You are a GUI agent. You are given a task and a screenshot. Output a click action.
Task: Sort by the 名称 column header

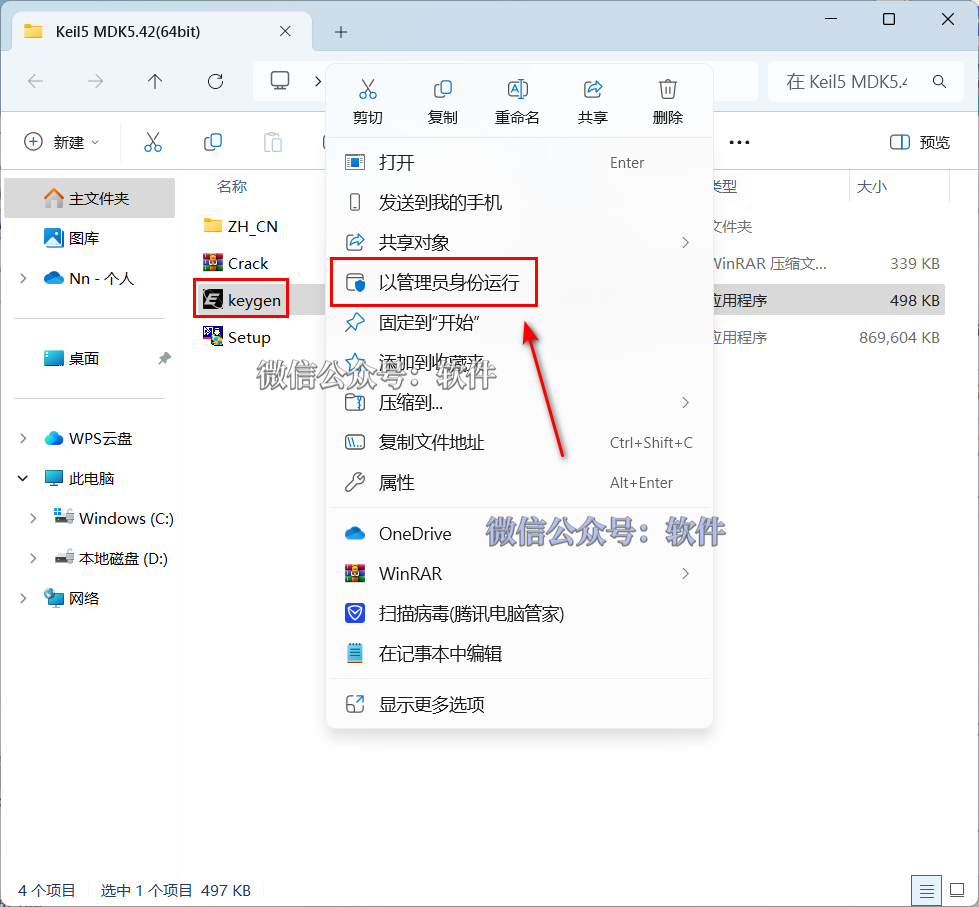tap(232, 187)
